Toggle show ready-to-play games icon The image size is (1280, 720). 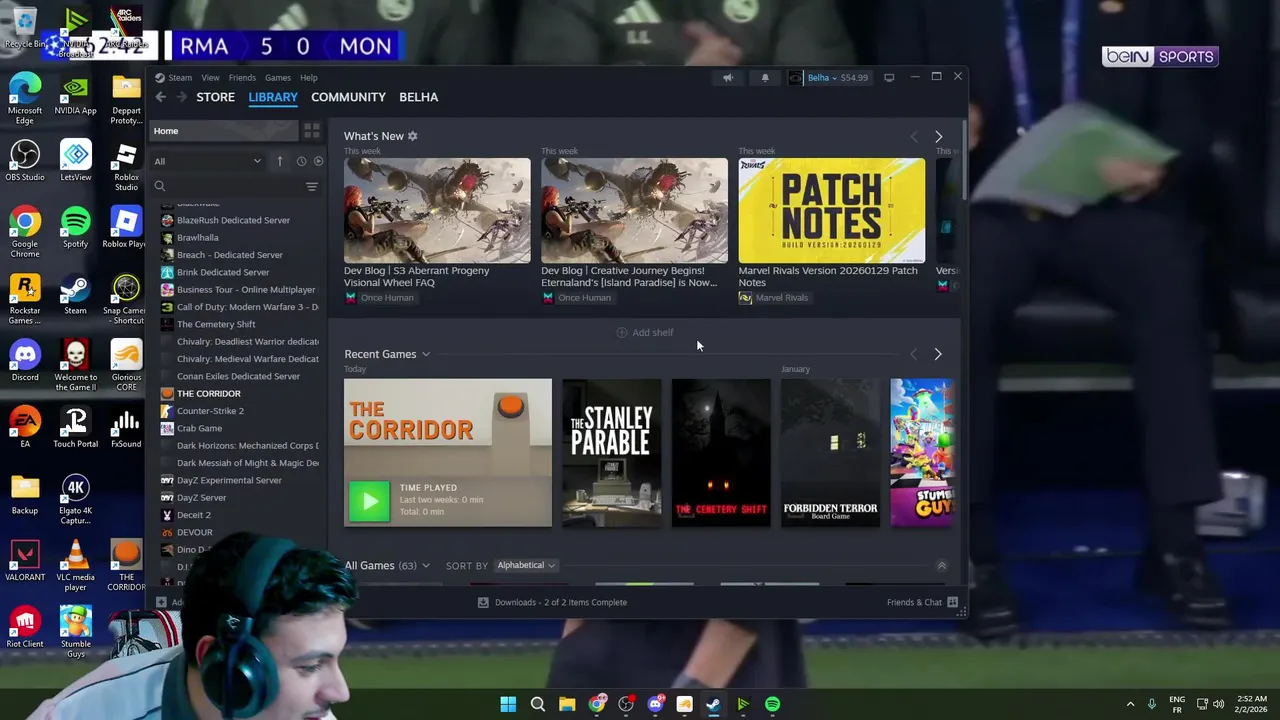[318, 161]
